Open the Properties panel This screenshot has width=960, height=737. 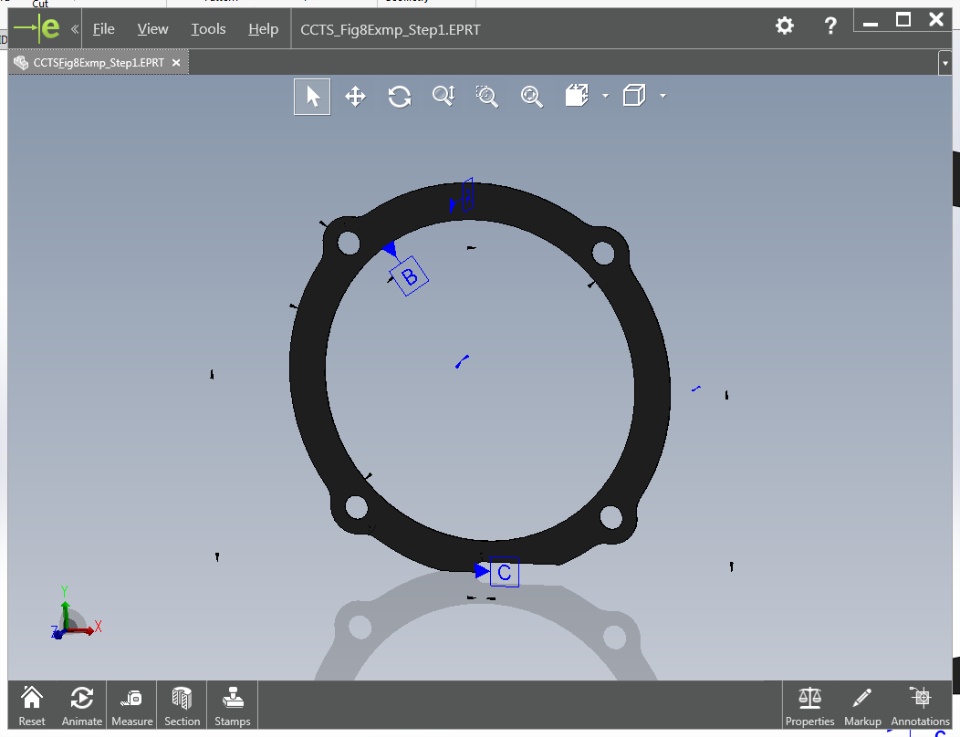pyautogui.click(x=809, y=706)
